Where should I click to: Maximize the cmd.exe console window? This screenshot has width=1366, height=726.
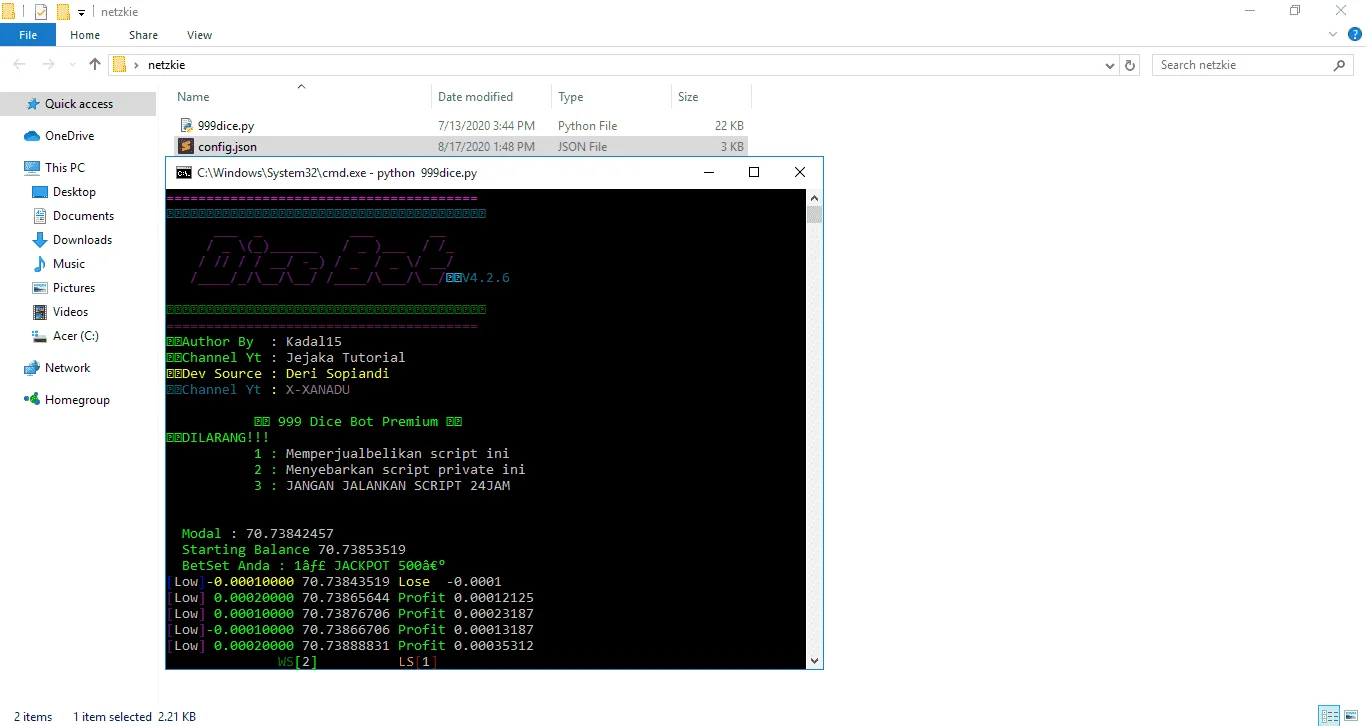coord(754,172)
